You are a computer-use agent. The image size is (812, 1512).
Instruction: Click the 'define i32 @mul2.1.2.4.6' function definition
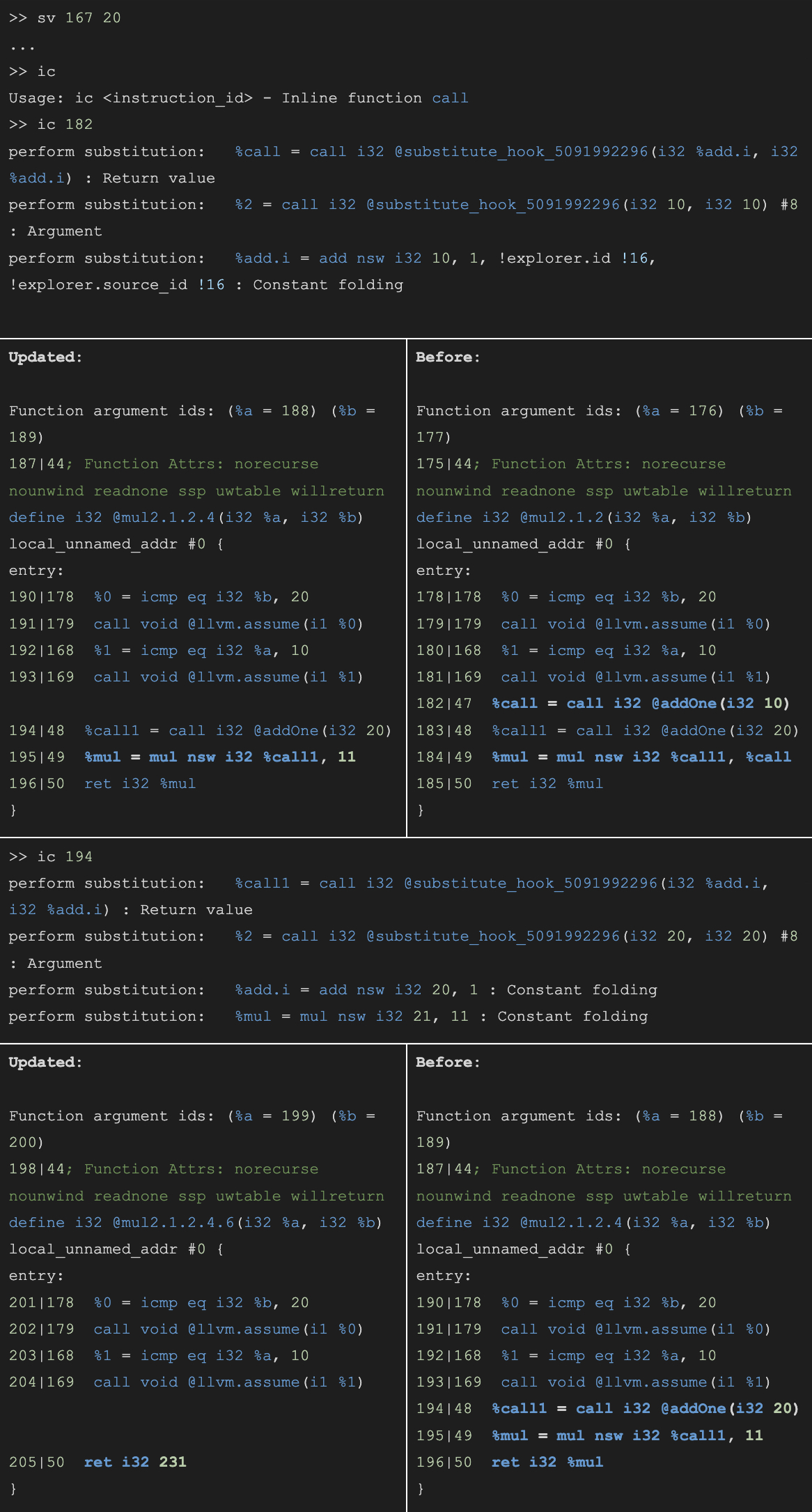coord(195,1222)
